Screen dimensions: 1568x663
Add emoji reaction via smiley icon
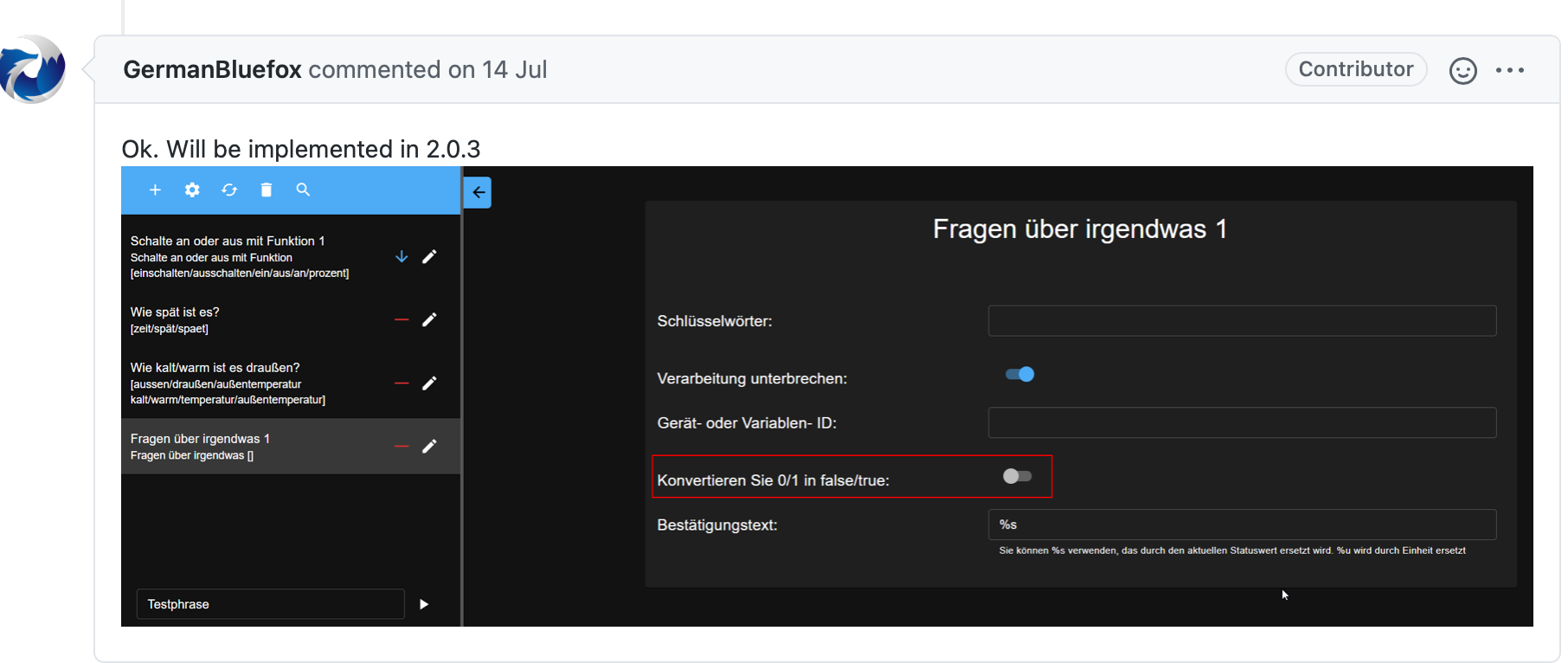(1463, 70)
